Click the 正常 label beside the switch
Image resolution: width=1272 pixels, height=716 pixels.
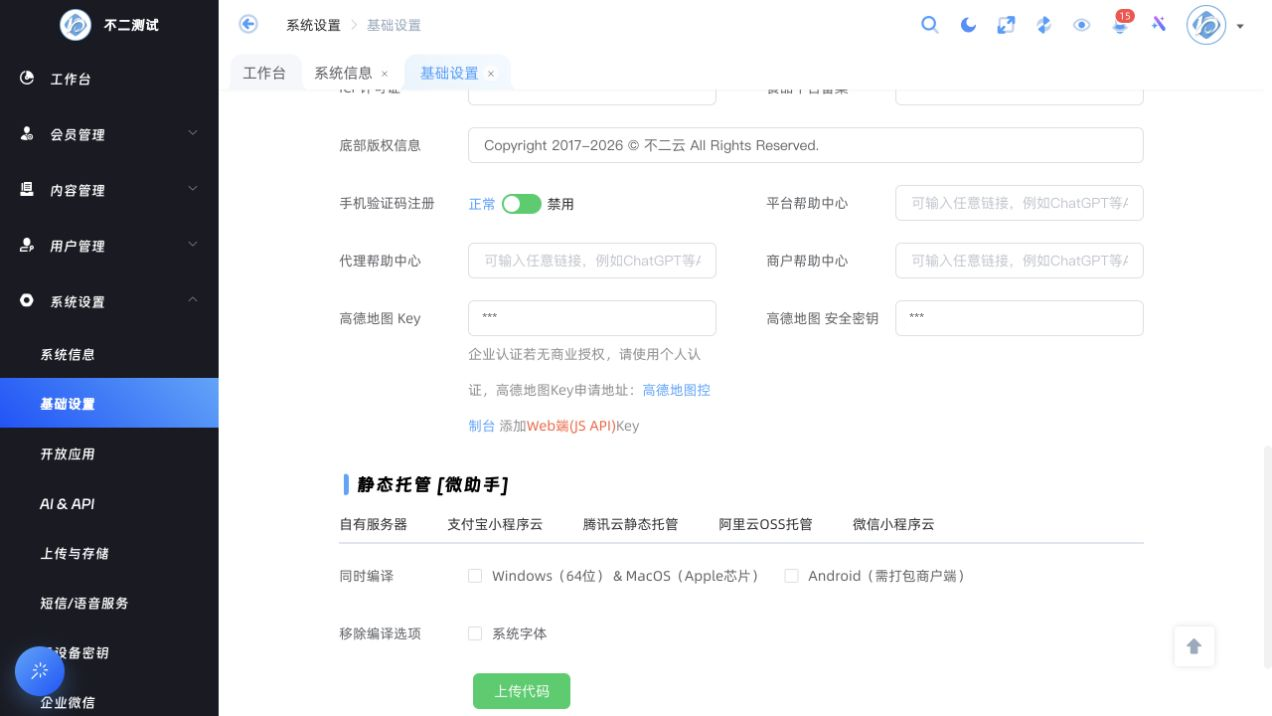pyautogui.click(x=482, y=204)
